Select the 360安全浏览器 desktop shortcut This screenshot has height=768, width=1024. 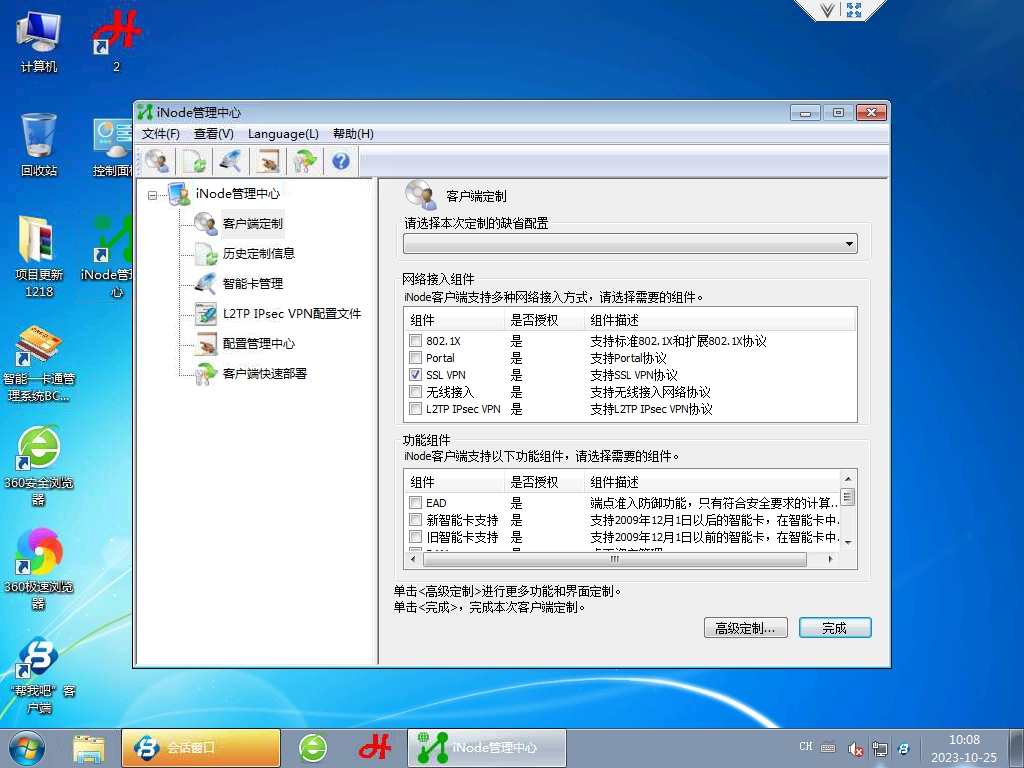click(x=39, y=466)
